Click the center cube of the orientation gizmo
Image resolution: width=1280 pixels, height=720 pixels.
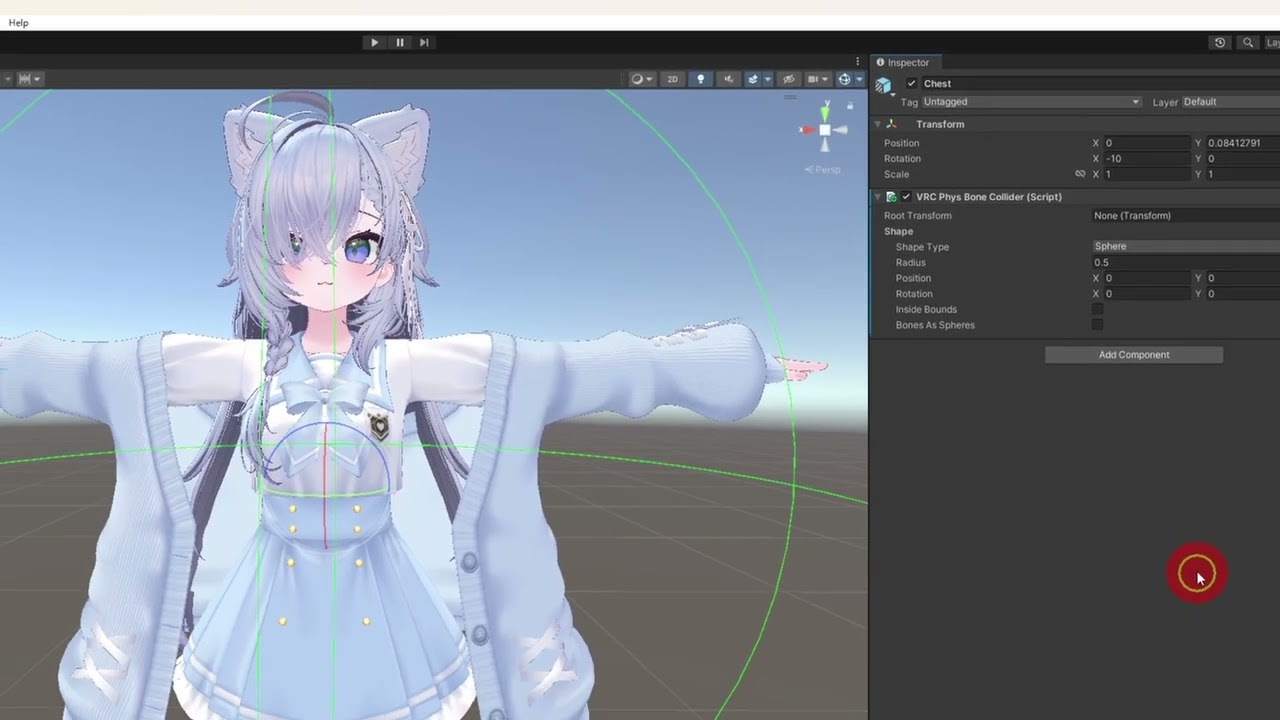point(825,130)
